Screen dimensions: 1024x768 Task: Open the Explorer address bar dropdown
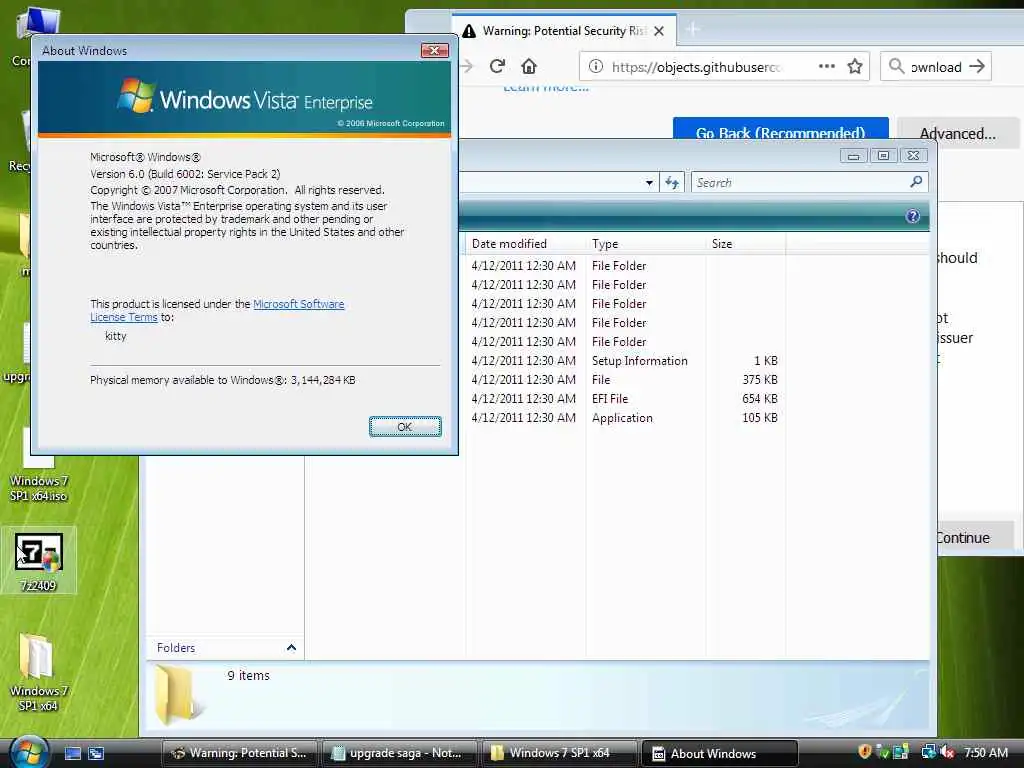[x=649, y=183]
